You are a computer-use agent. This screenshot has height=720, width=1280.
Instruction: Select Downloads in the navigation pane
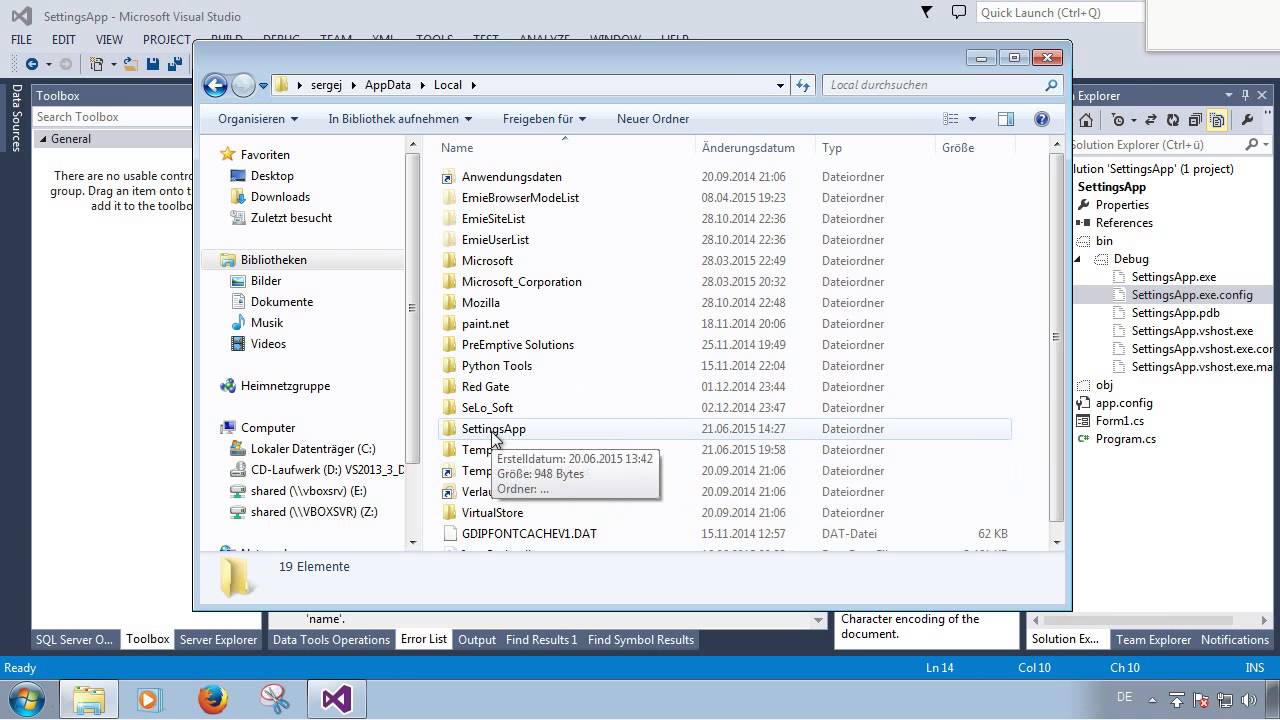(280, 197)
